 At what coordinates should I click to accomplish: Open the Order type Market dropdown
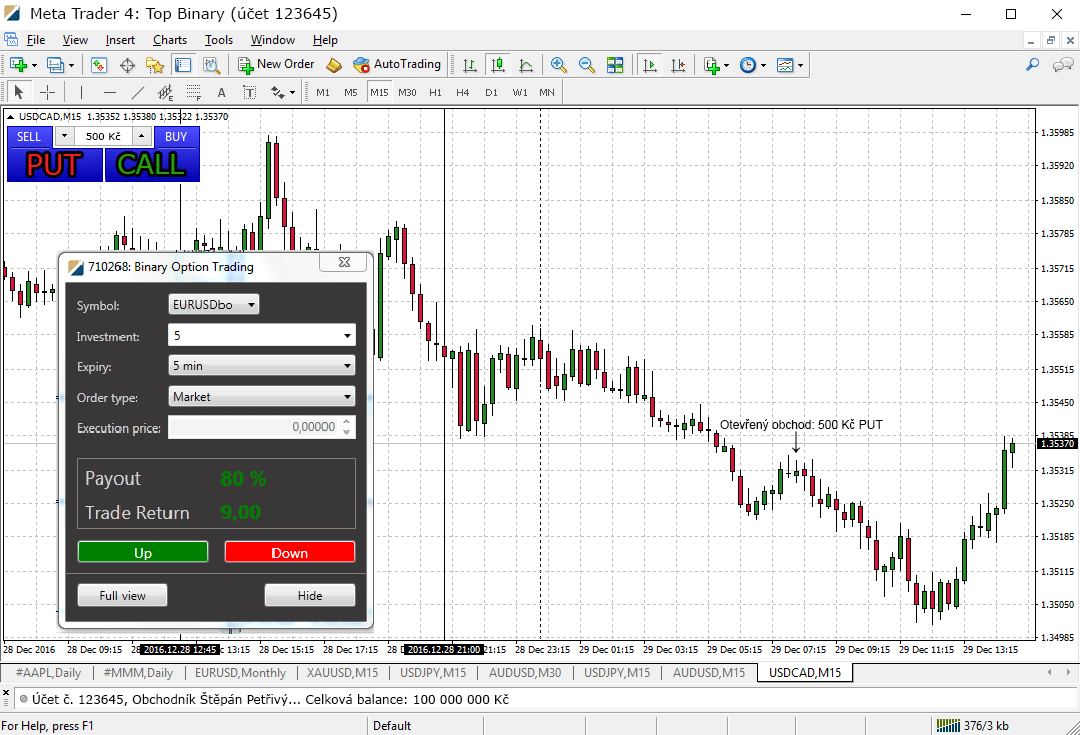click(262, 397)
